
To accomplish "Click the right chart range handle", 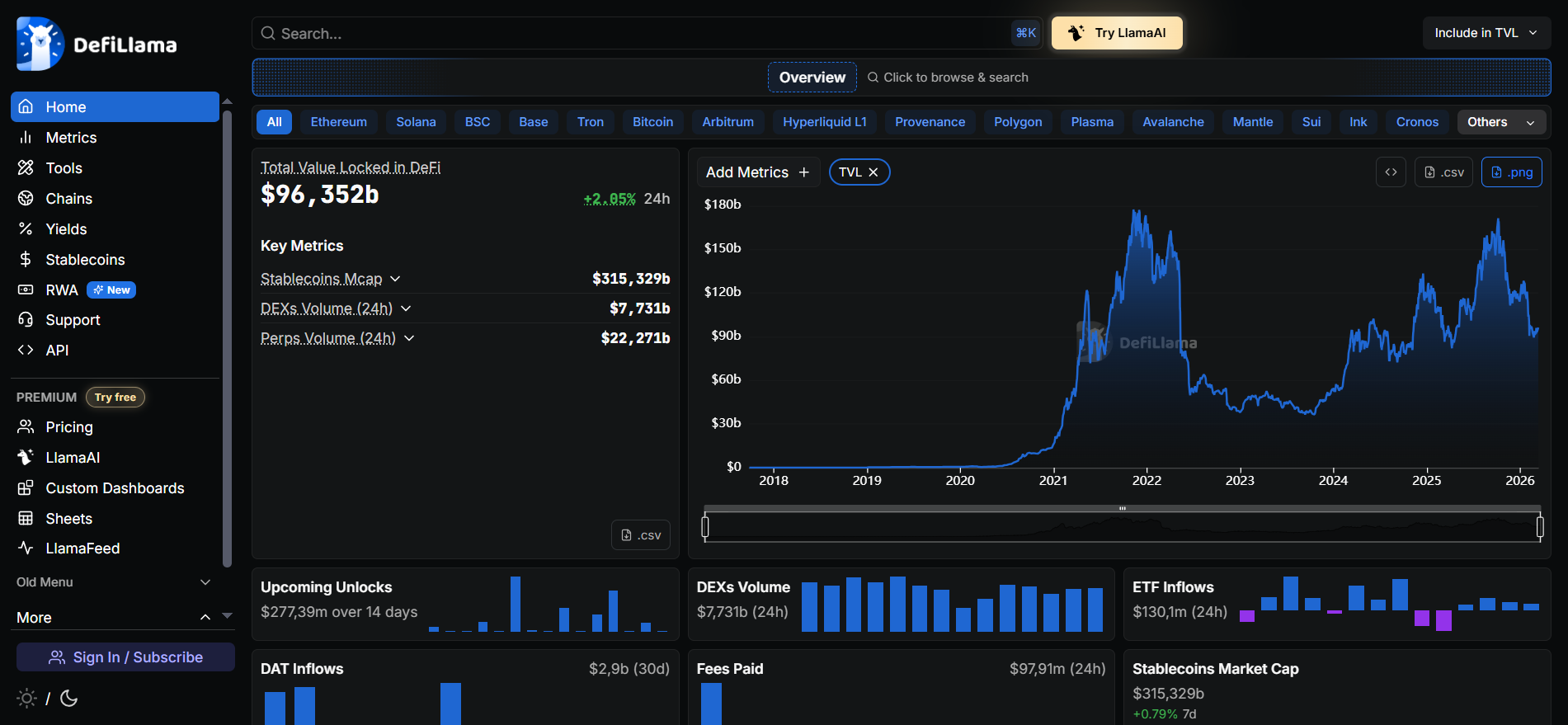I will [1540, 526].
